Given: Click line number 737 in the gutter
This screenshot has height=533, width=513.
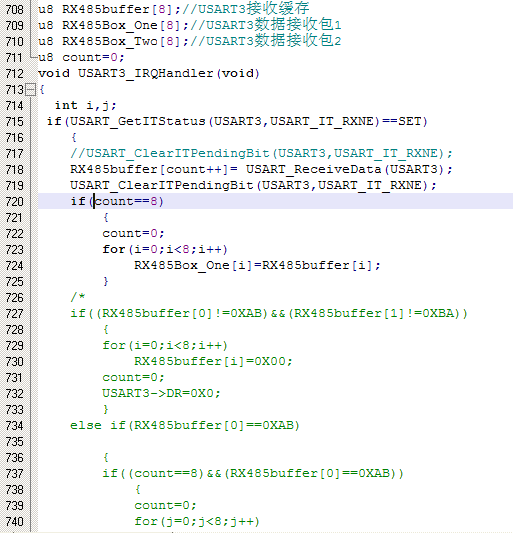Looking at the screenshot, I should (x=15, y=474).
